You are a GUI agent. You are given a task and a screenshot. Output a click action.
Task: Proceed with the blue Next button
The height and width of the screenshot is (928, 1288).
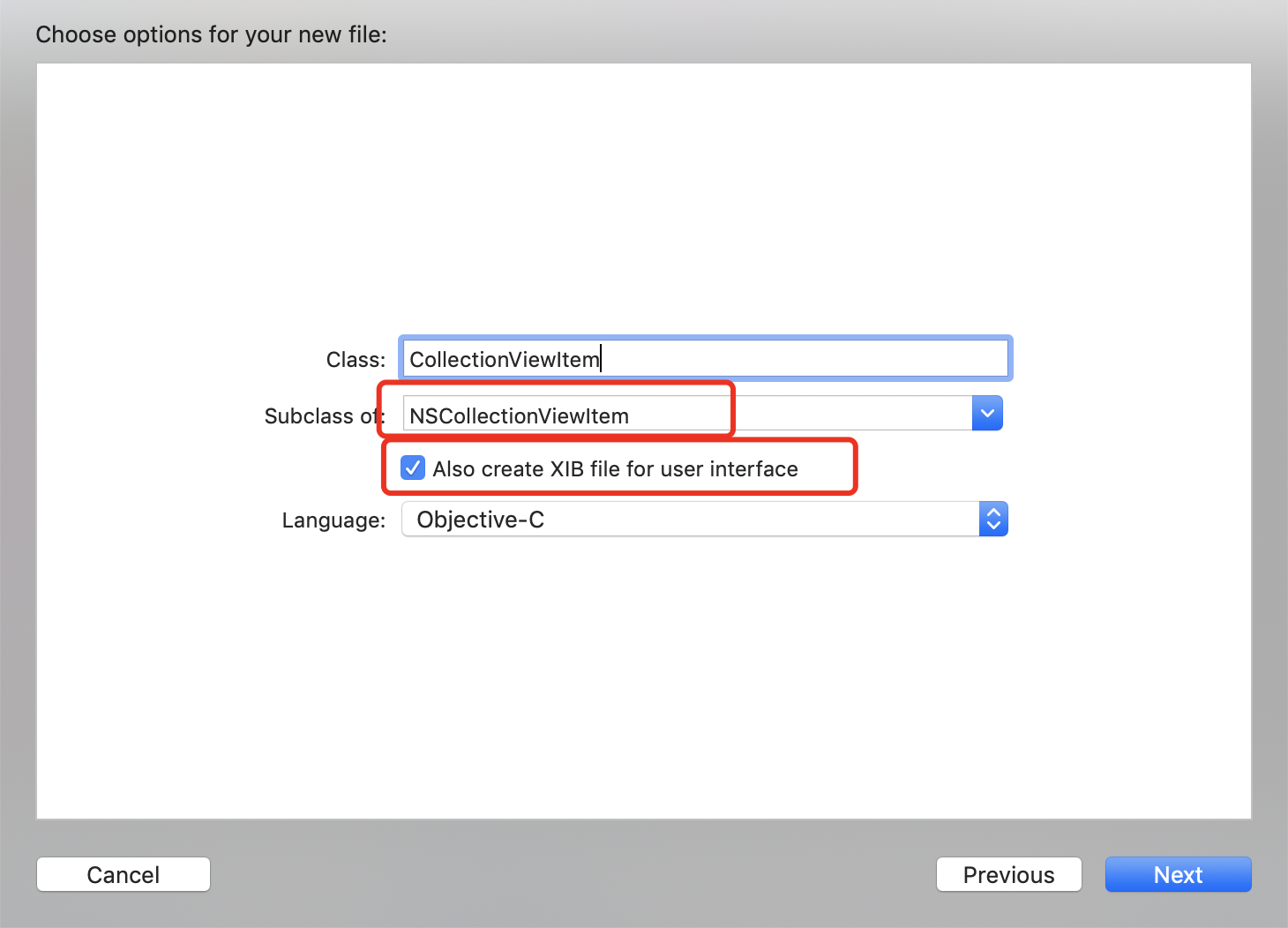[x=1178, y=874]
